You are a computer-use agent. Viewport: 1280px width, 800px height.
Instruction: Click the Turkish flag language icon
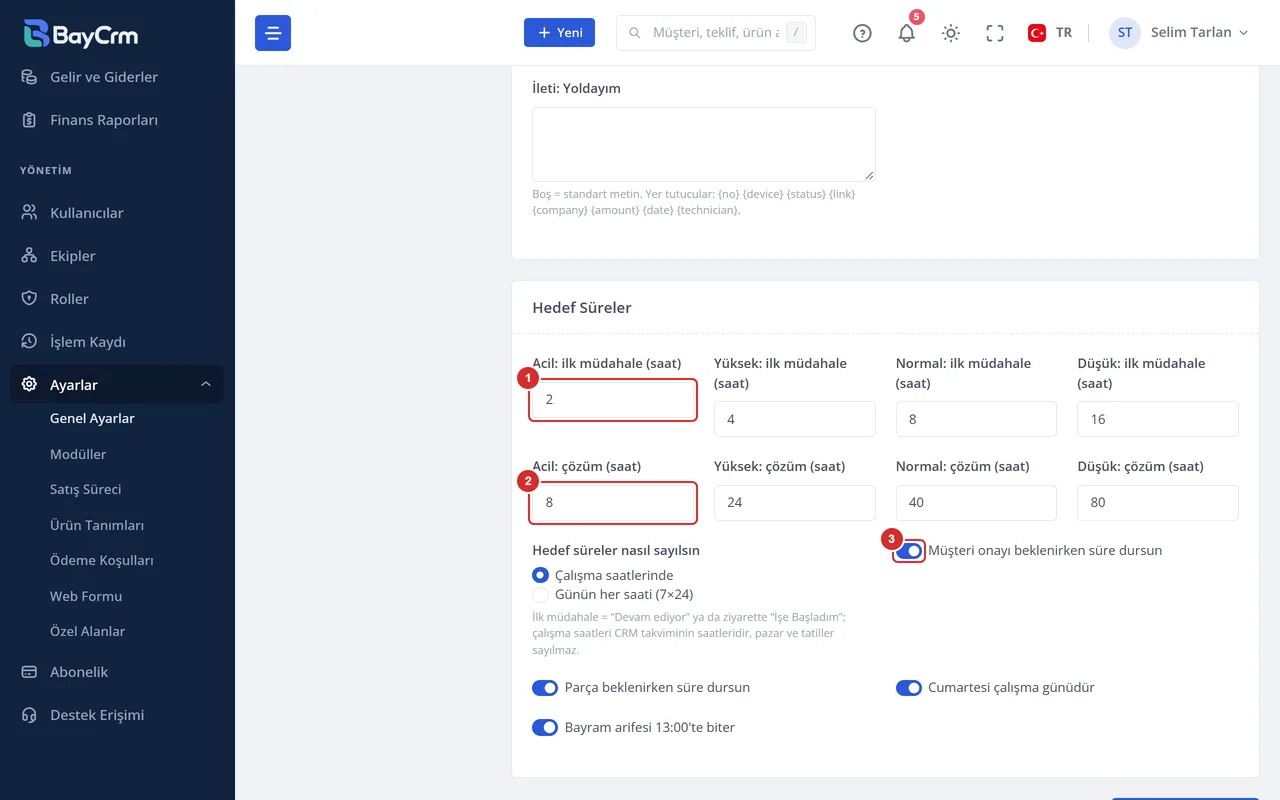pyautogui.click(x=1037, y=33)
